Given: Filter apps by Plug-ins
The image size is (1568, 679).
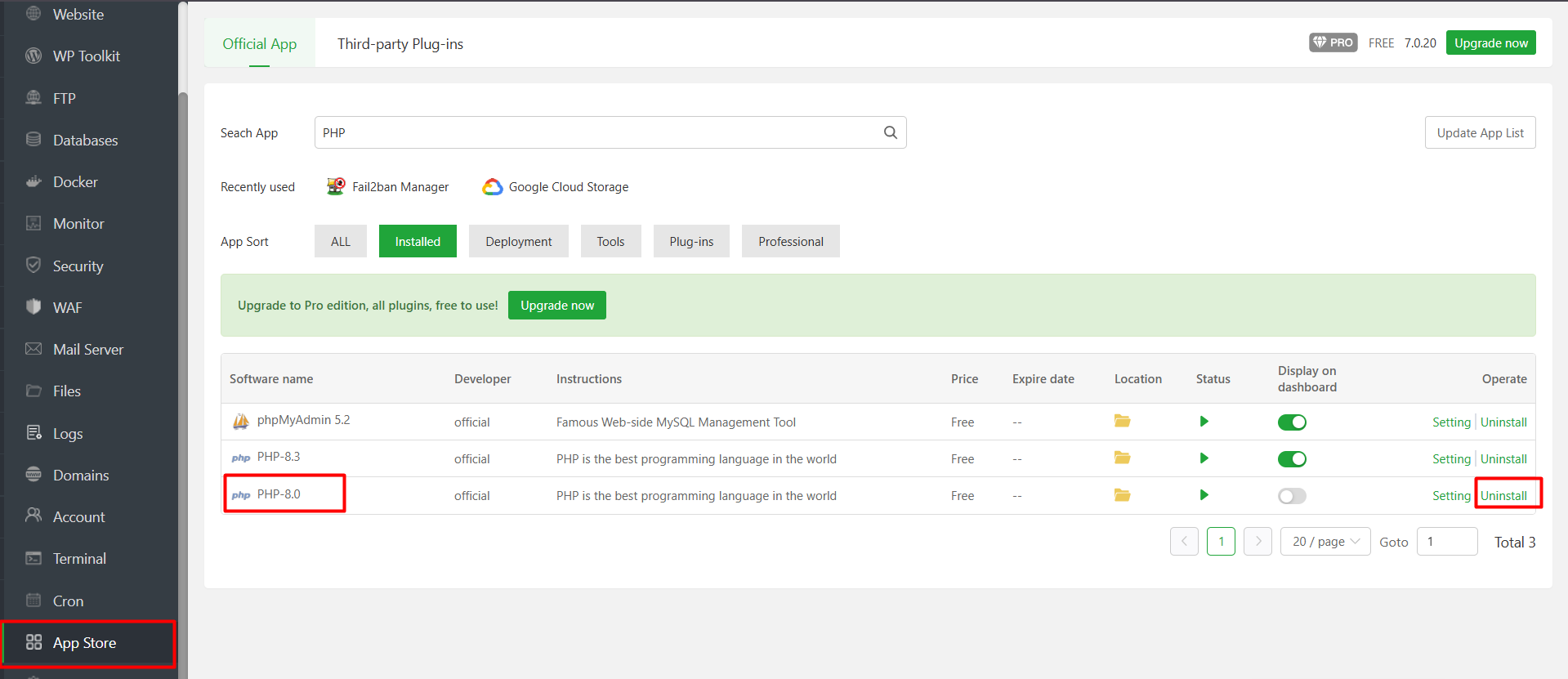Looking at the screenshot, I should pyautogui.click(x=691, y=241).
